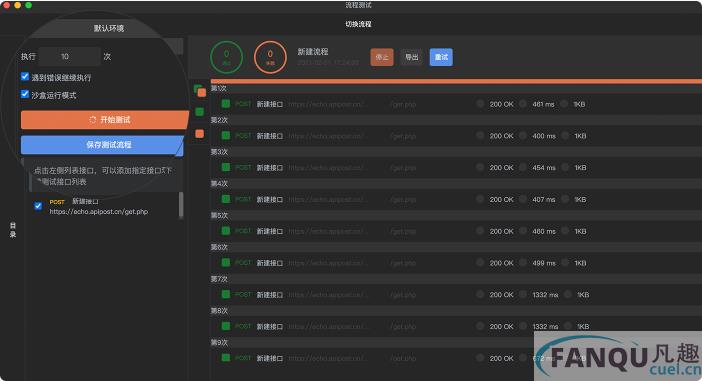Click the 新建流程 flow title
The image size is (702, 381).
(313, 52)
